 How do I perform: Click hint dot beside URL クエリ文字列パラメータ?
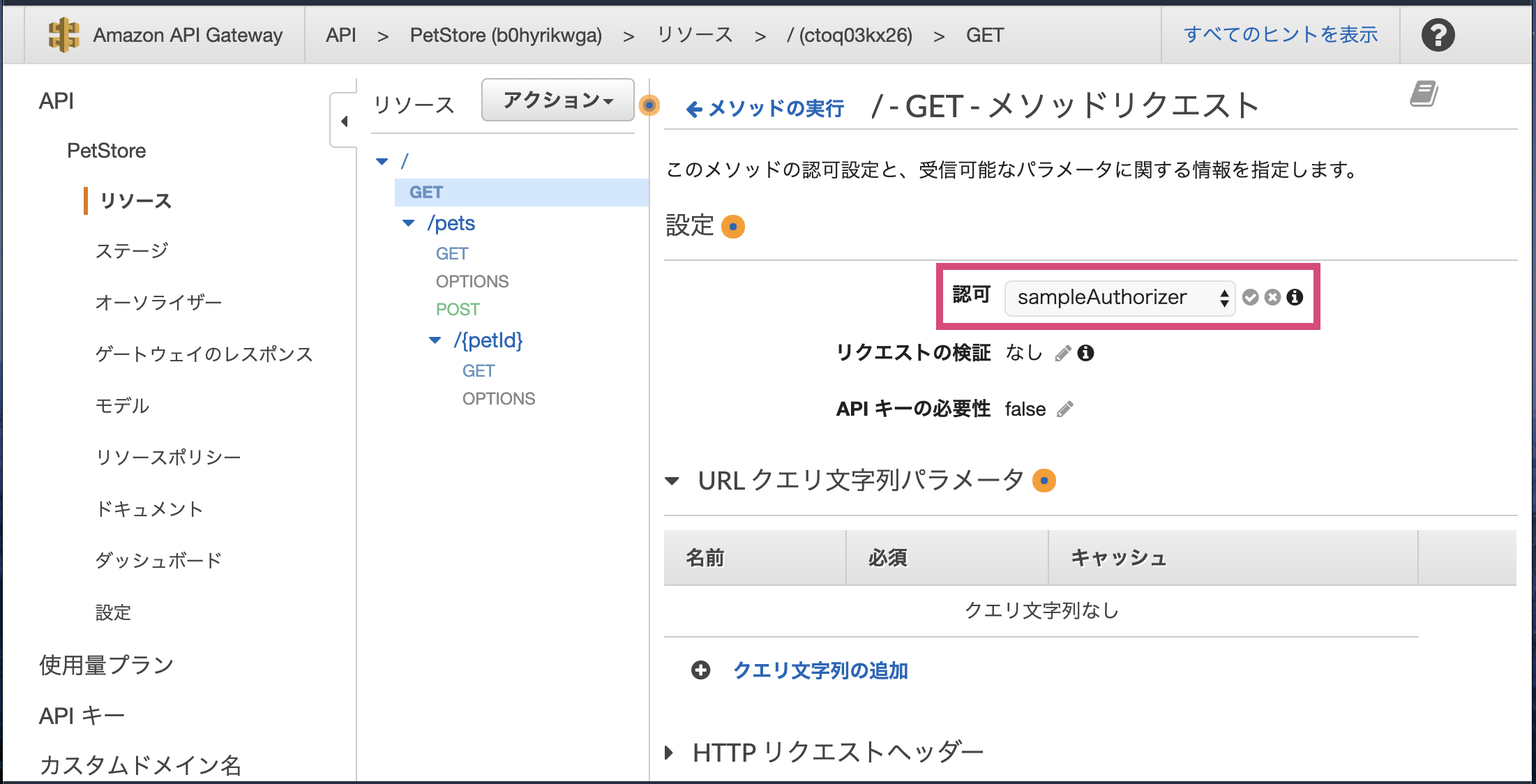[1044, 481]
